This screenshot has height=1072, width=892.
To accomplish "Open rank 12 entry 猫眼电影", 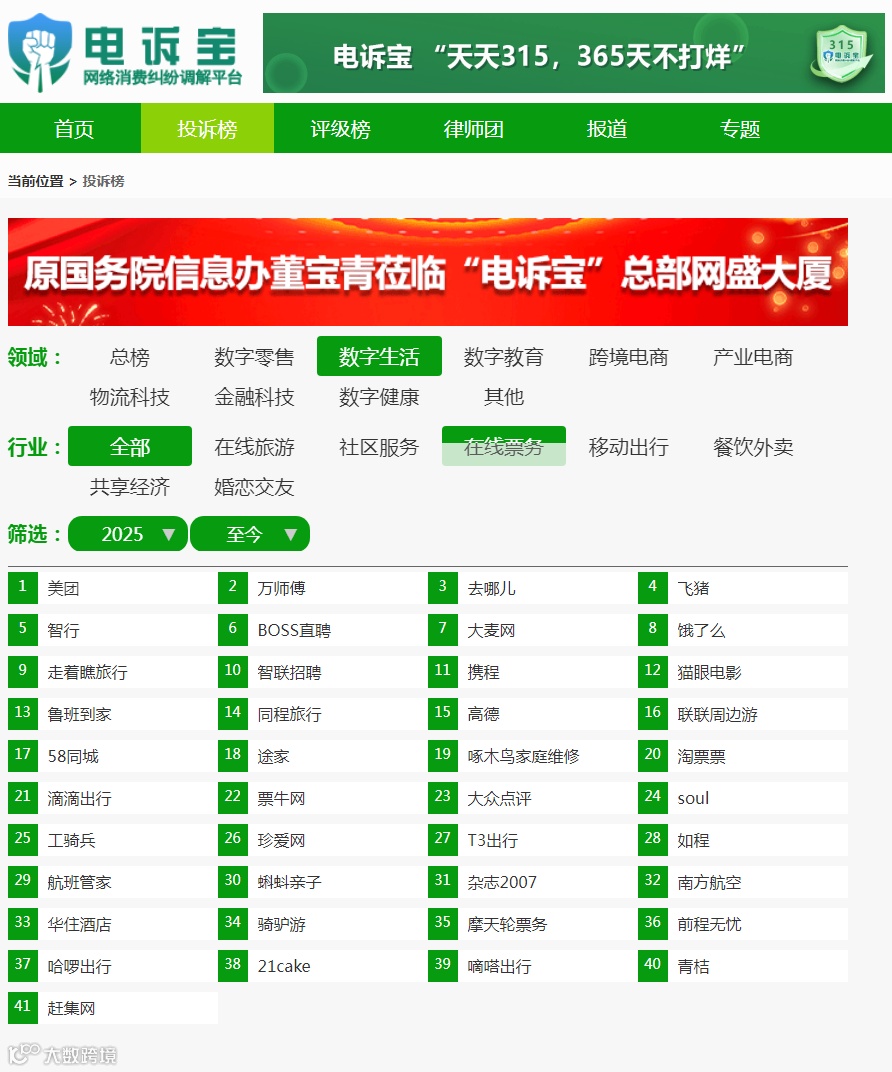I will click(743, 672).
